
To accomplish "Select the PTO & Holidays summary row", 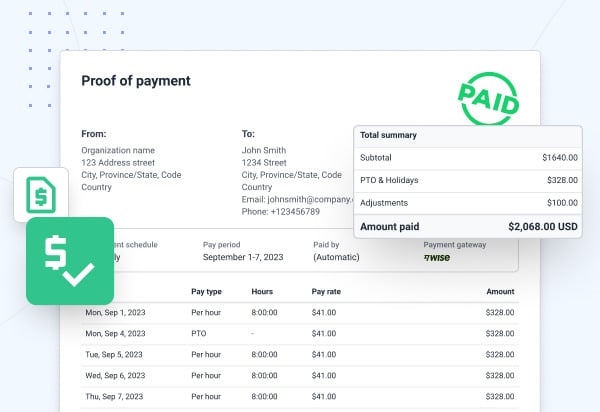I will pos(467,180).
